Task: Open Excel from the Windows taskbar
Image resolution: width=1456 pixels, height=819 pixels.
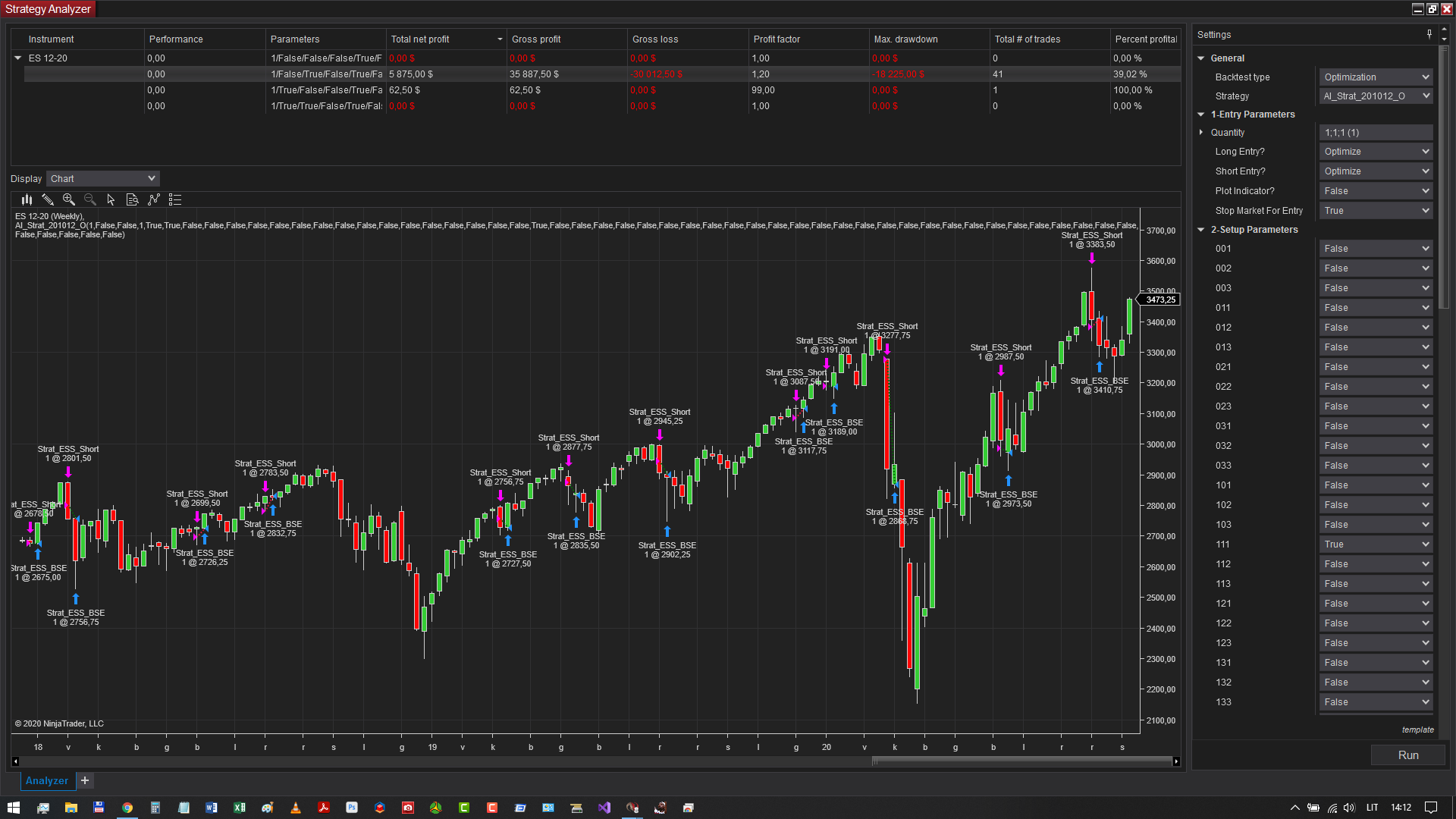Action: pos(240,808)
